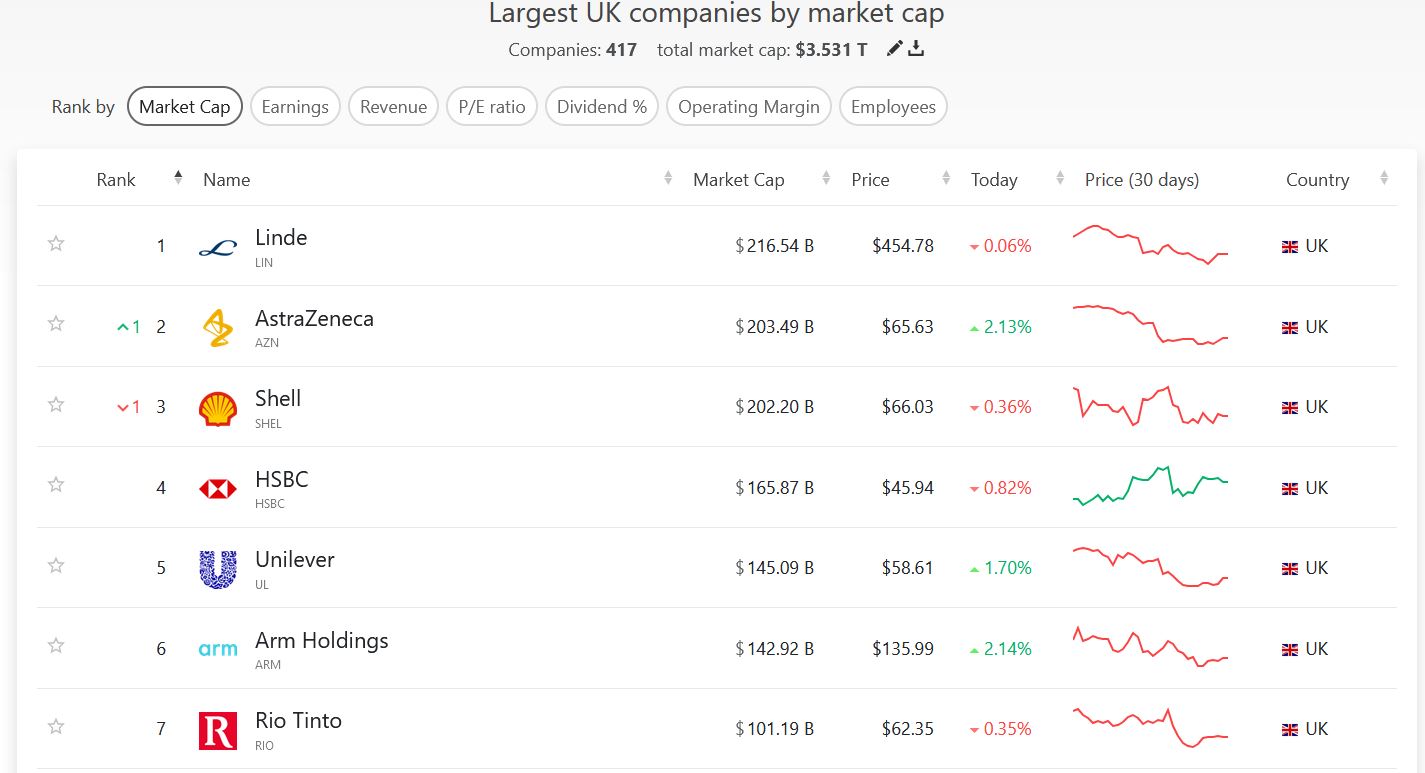The height and width of the screenshot is (773, 1425).
Task: Rank by Operating Margin
Action: pos(748,107)
